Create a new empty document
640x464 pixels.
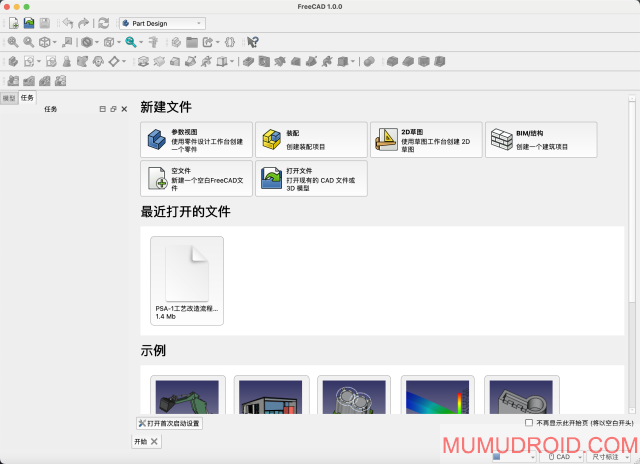click(x=13, y=23)
